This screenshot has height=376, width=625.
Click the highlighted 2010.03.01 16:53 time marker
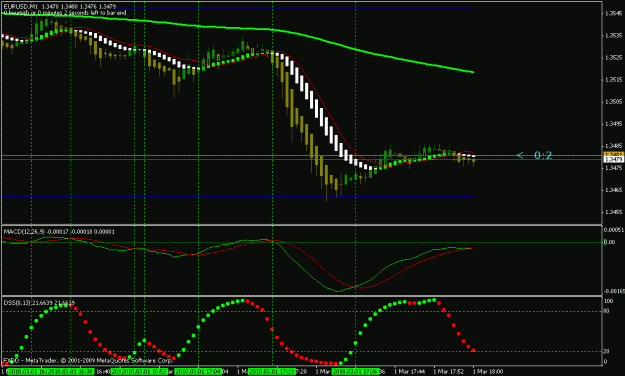click(x=144, y=372)
